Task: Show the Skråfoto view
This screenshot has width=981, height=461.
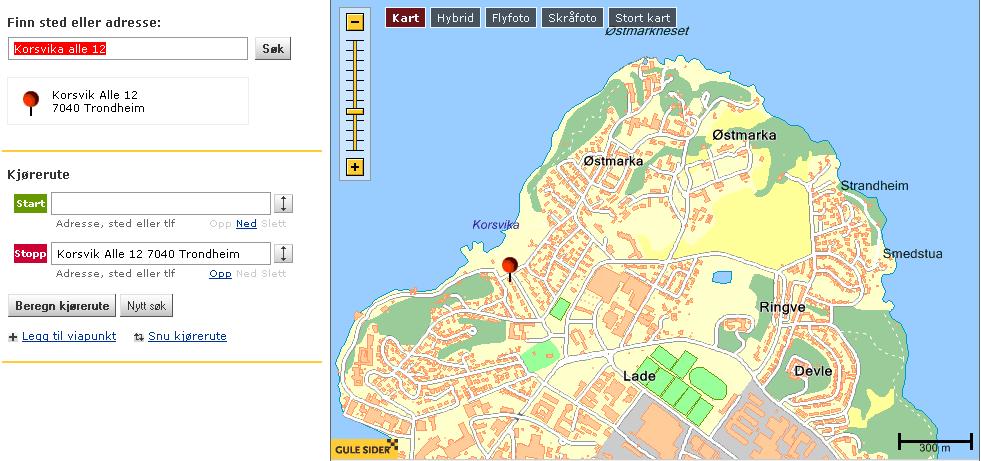Action: click(x=572, y=18)
